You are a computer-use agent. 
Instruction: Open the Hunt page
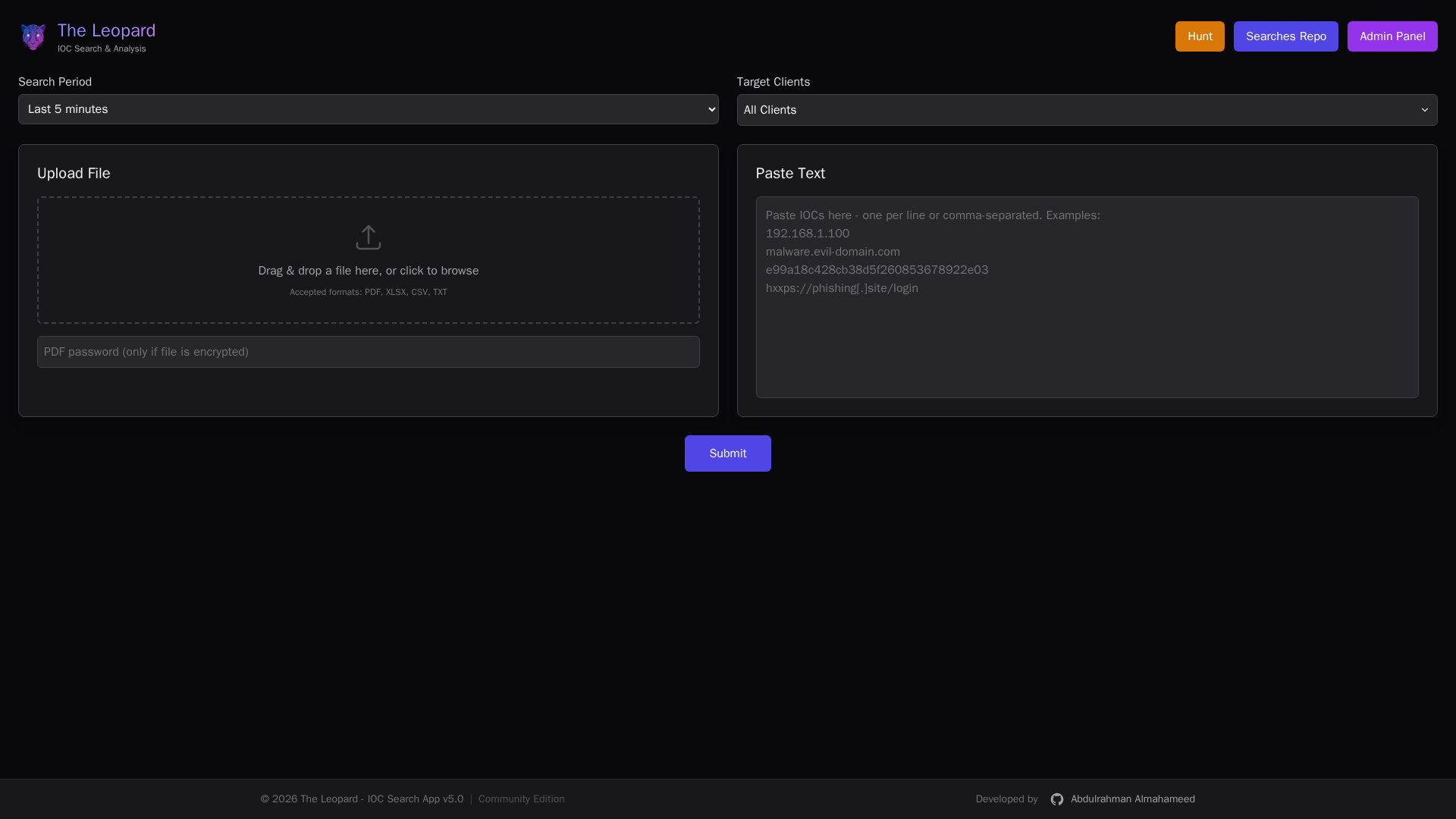pos(1199,36)
